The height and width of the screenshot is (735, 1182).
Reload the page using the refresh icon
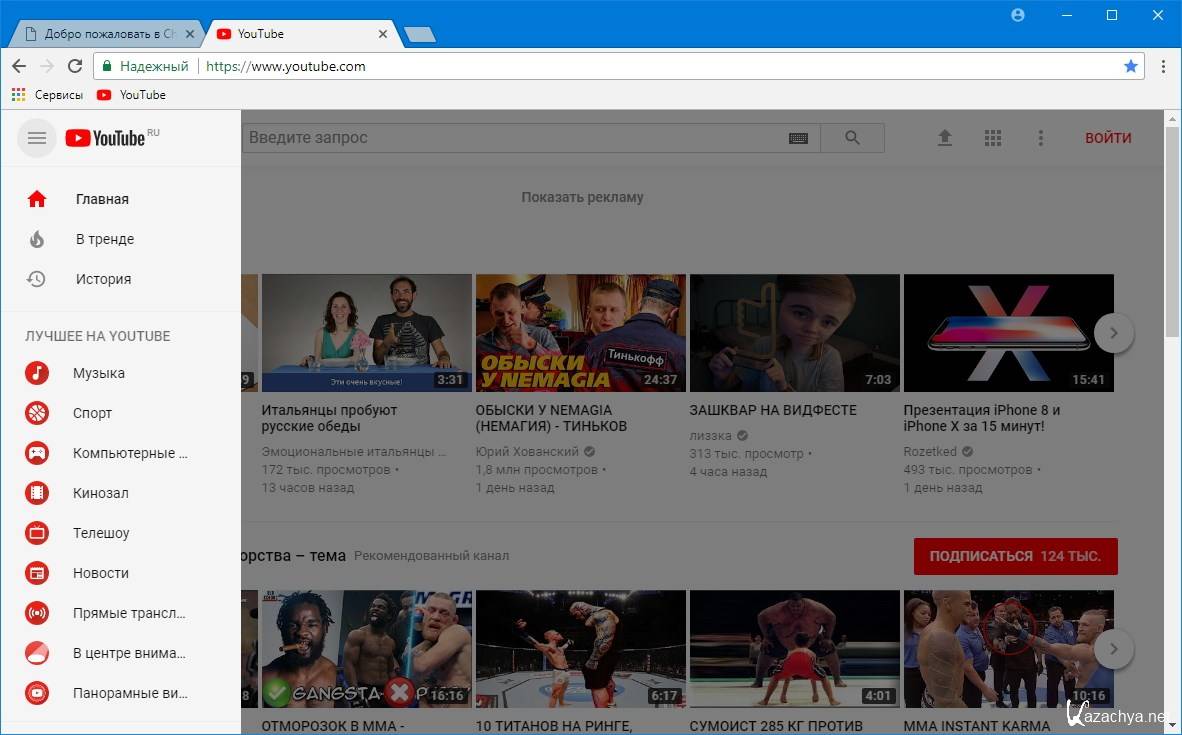pos(75,66)
